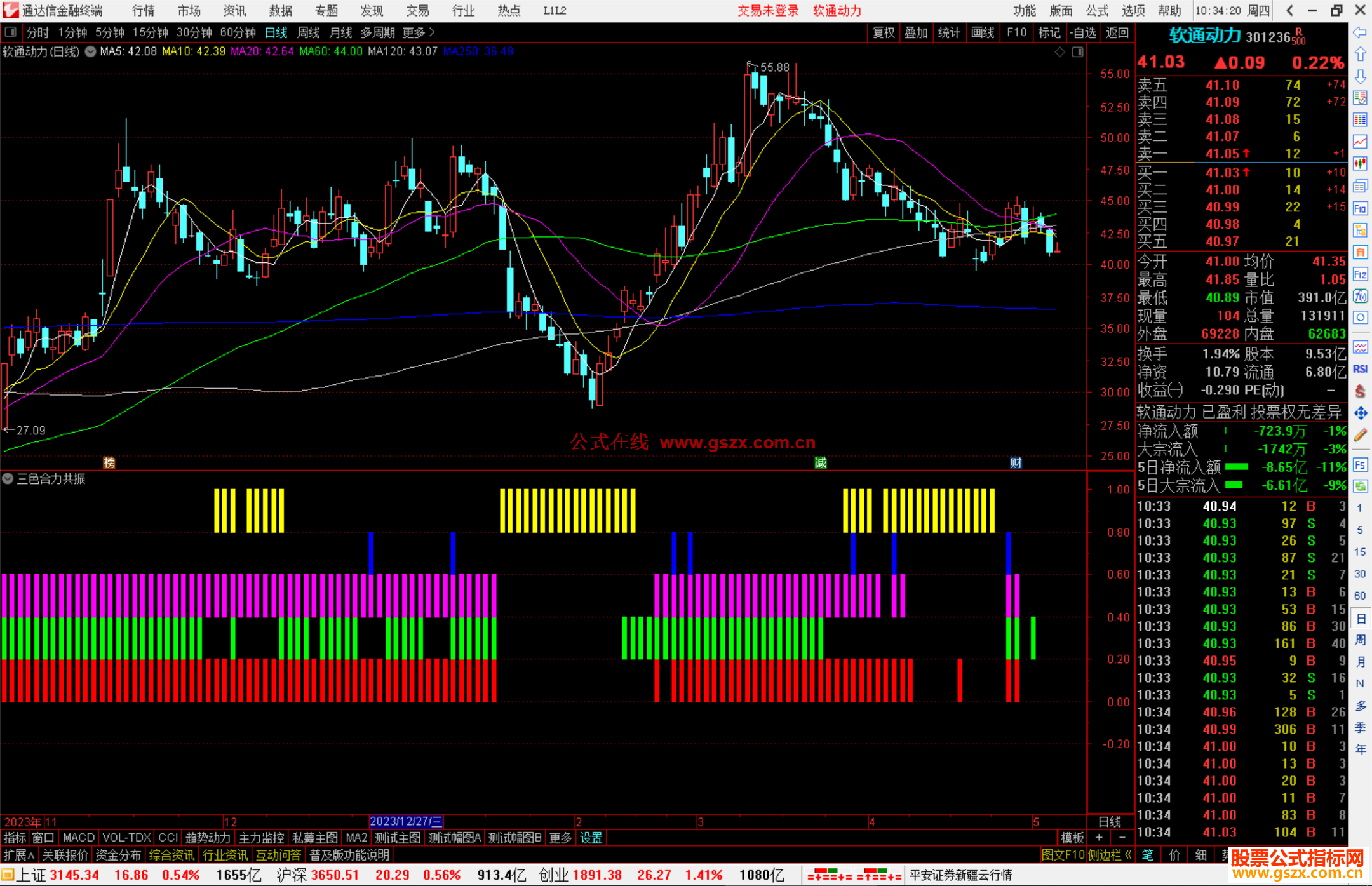
Task: Click the candlestick chart sidebar icon
Action: [x=1360, y=163]
